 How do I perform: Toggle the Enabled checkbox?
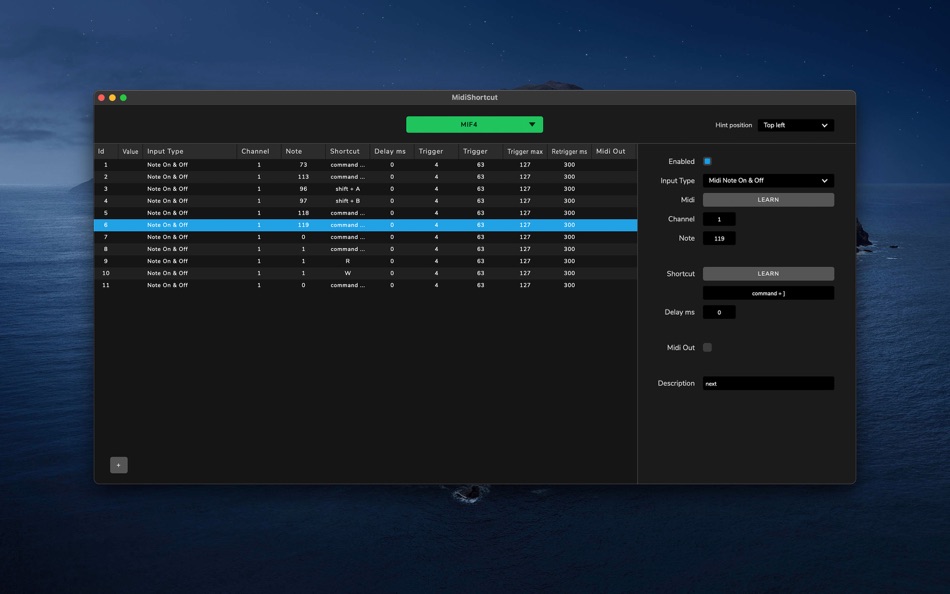click(707, 161)
